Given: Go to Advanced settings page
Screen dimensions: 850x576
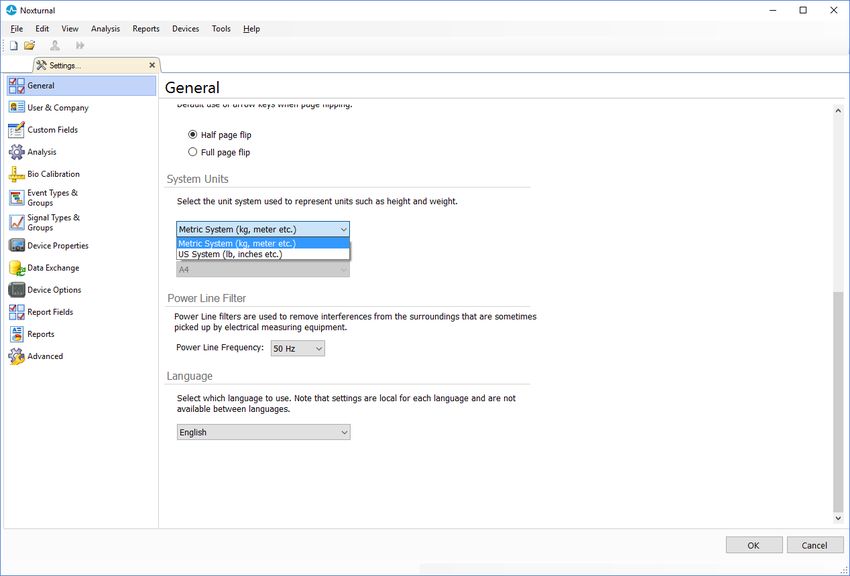Looking at the screenshot, I should [x=81, y=357].
